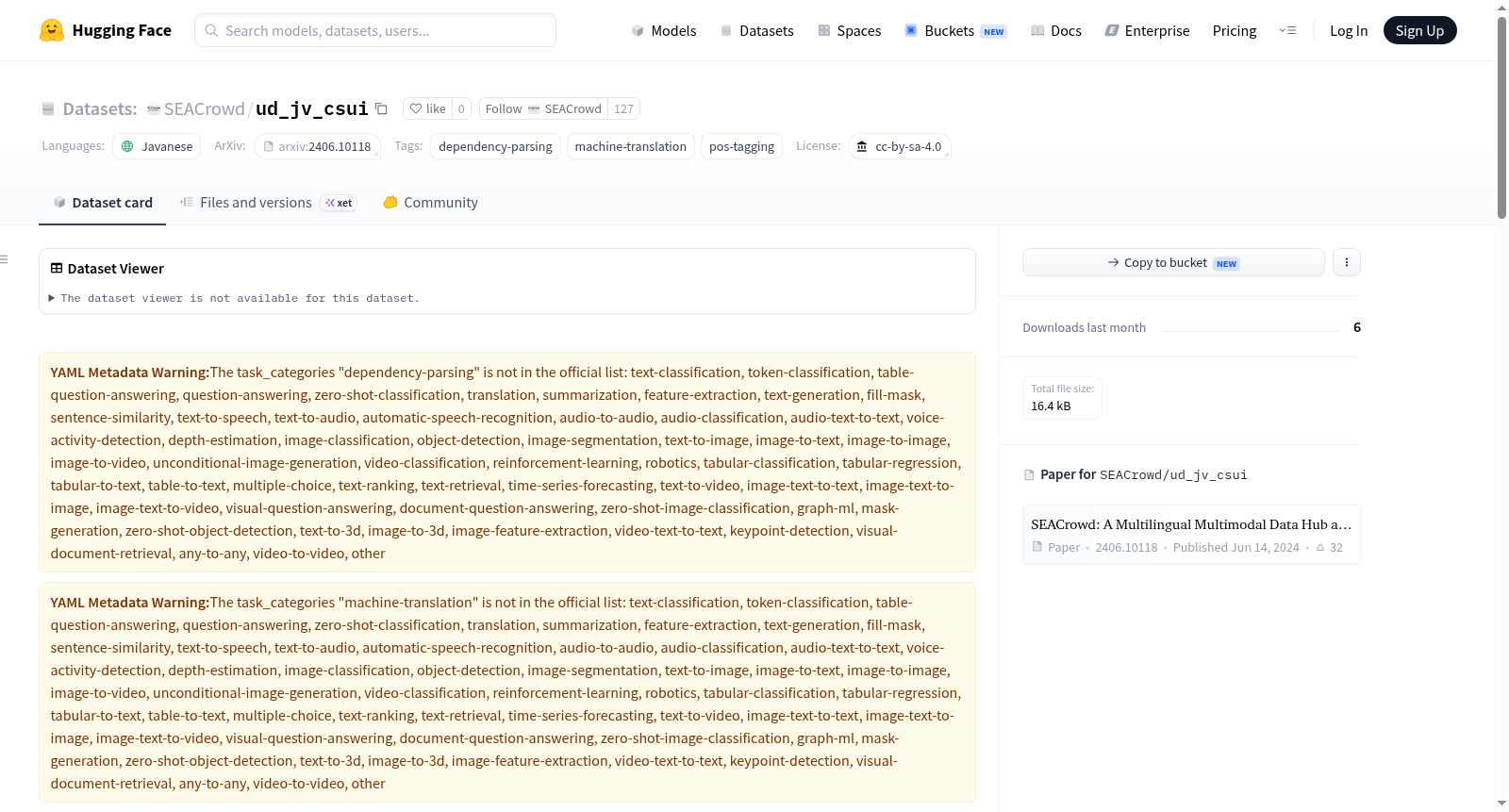Expand the dataset viewer unavailable message

pos(234,298)
